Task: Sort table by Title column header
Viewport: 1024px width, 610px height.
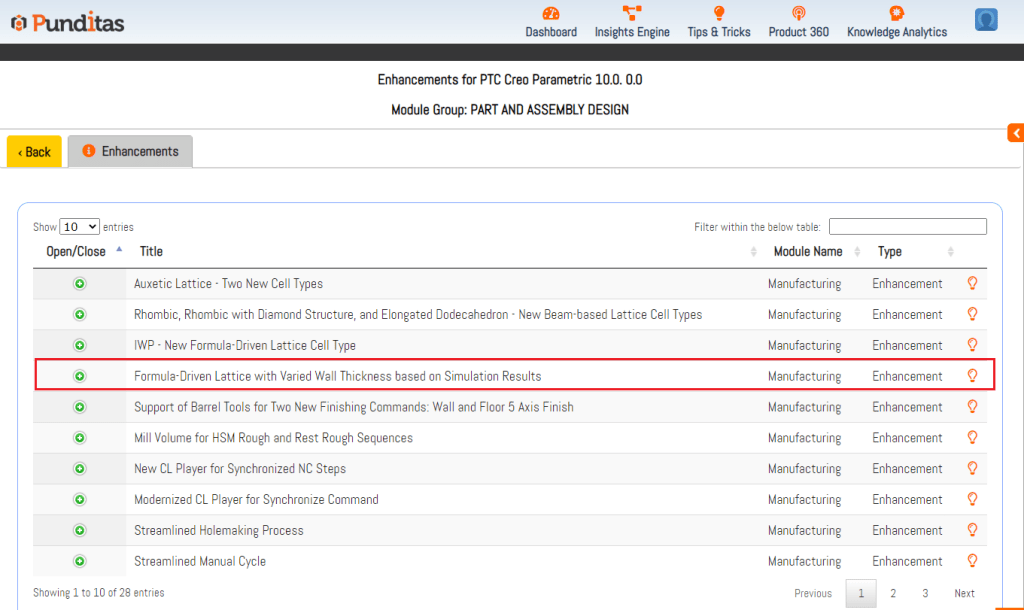Action: point(151,252)
